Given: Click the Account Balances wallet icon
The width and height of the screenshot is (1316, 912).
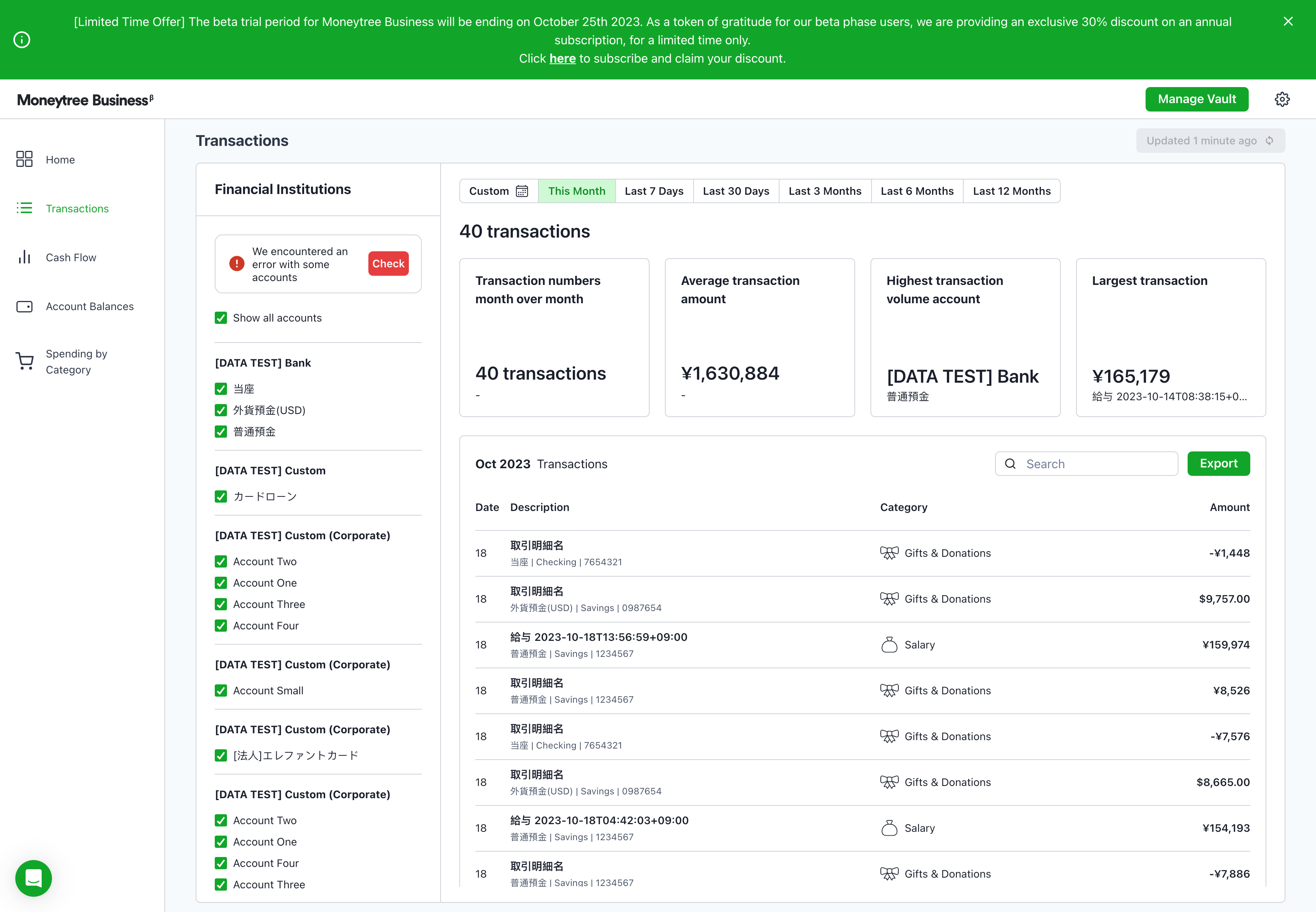Looking at the screenshot, I should [x=24, y=306].
